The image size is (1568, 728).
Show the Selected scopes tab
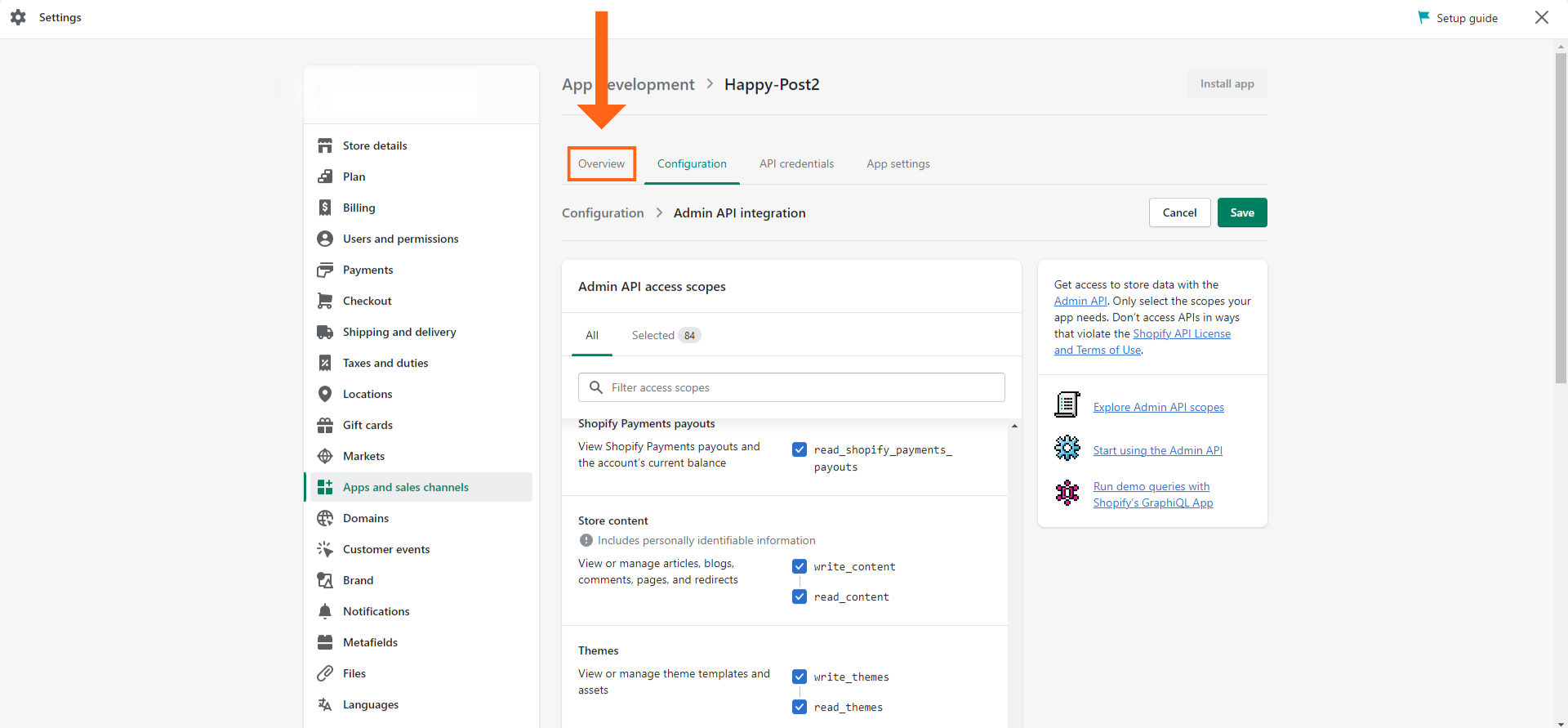pos(665,335)
